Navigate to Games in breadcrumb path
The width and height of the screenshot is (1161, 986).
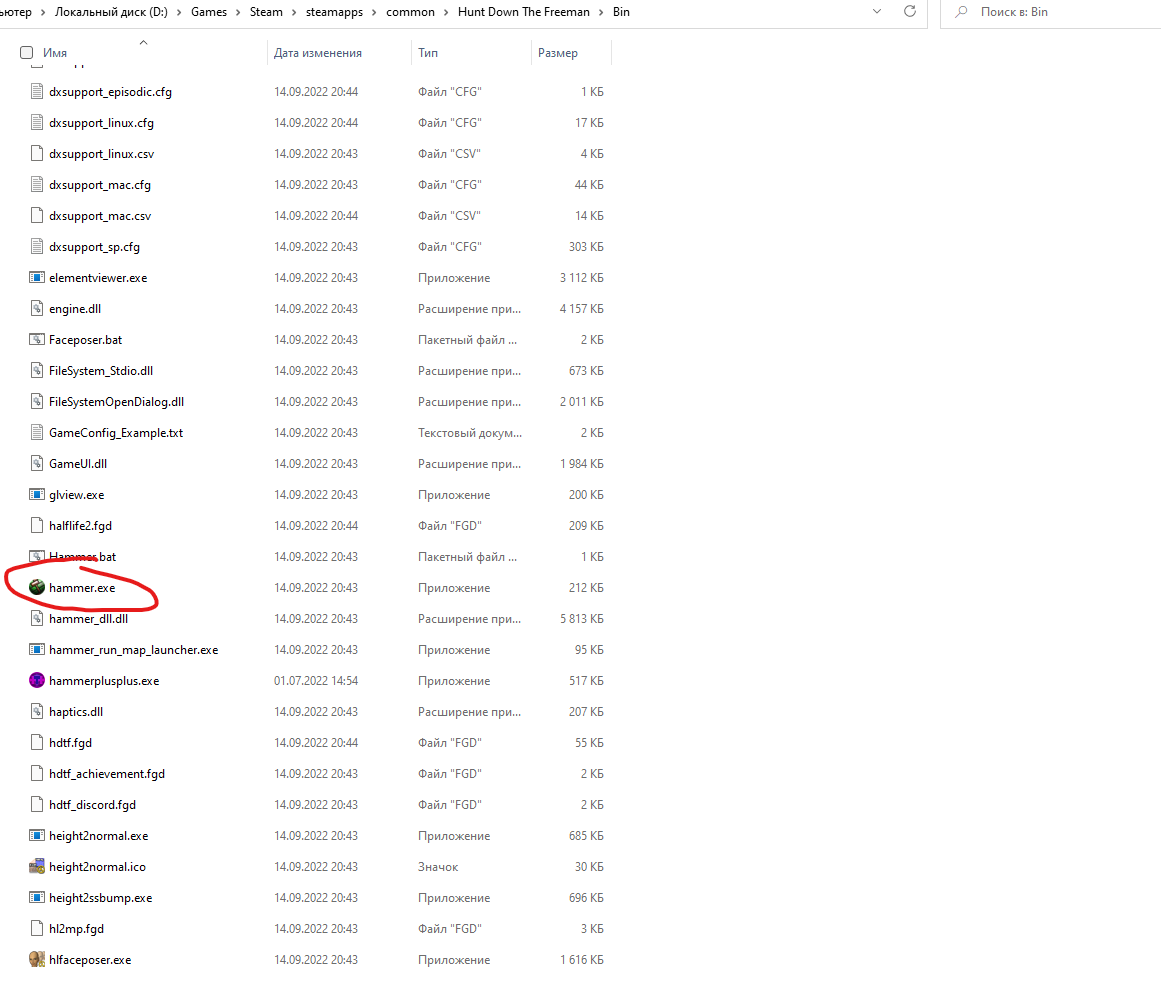(209, 12)
